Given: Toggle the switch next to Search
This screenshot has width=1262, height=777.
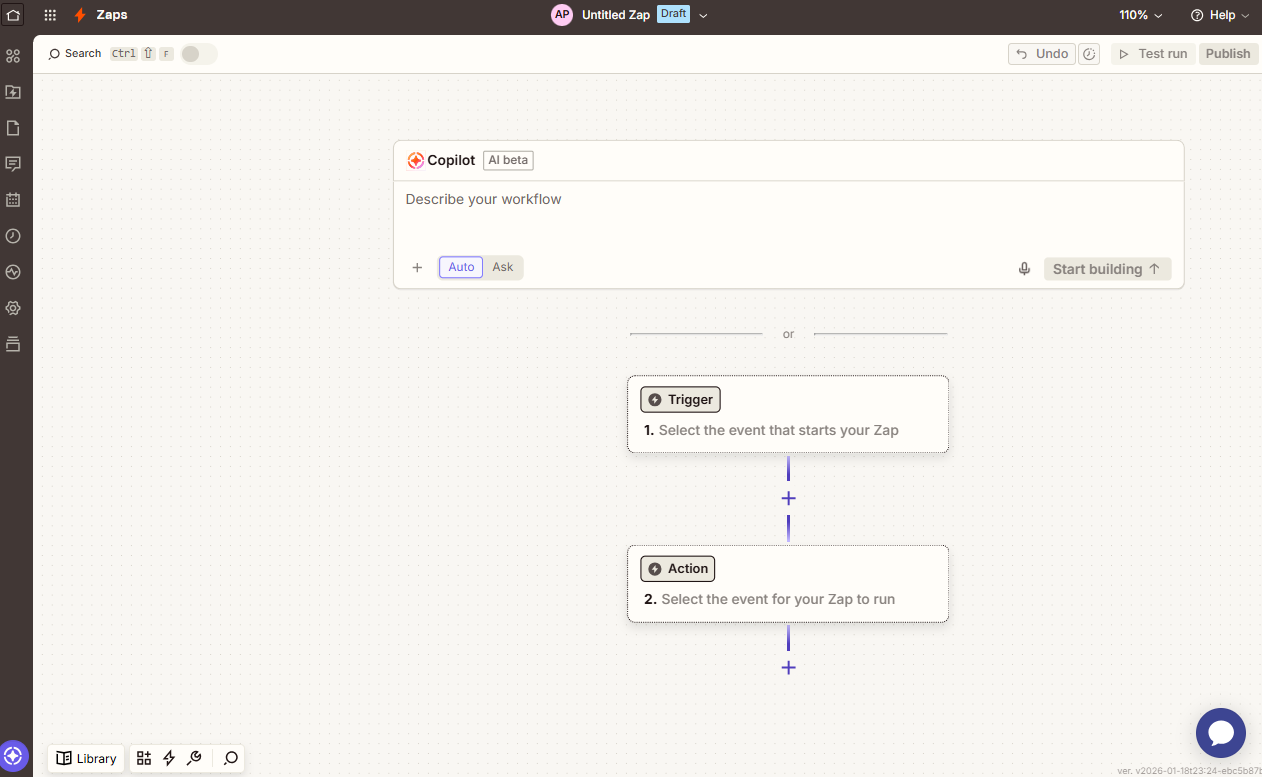Looking at the screenshot, I should [198, 54].
